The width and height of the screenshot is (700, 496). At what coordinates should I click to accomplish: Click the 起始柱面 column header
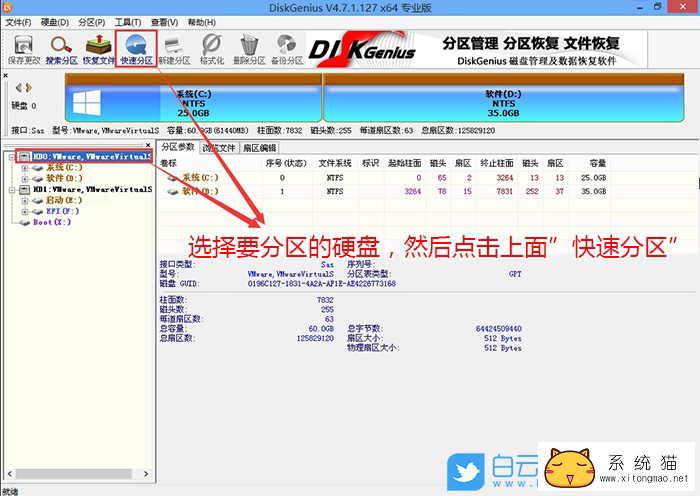pyautogui.click(x=404, y=163)
